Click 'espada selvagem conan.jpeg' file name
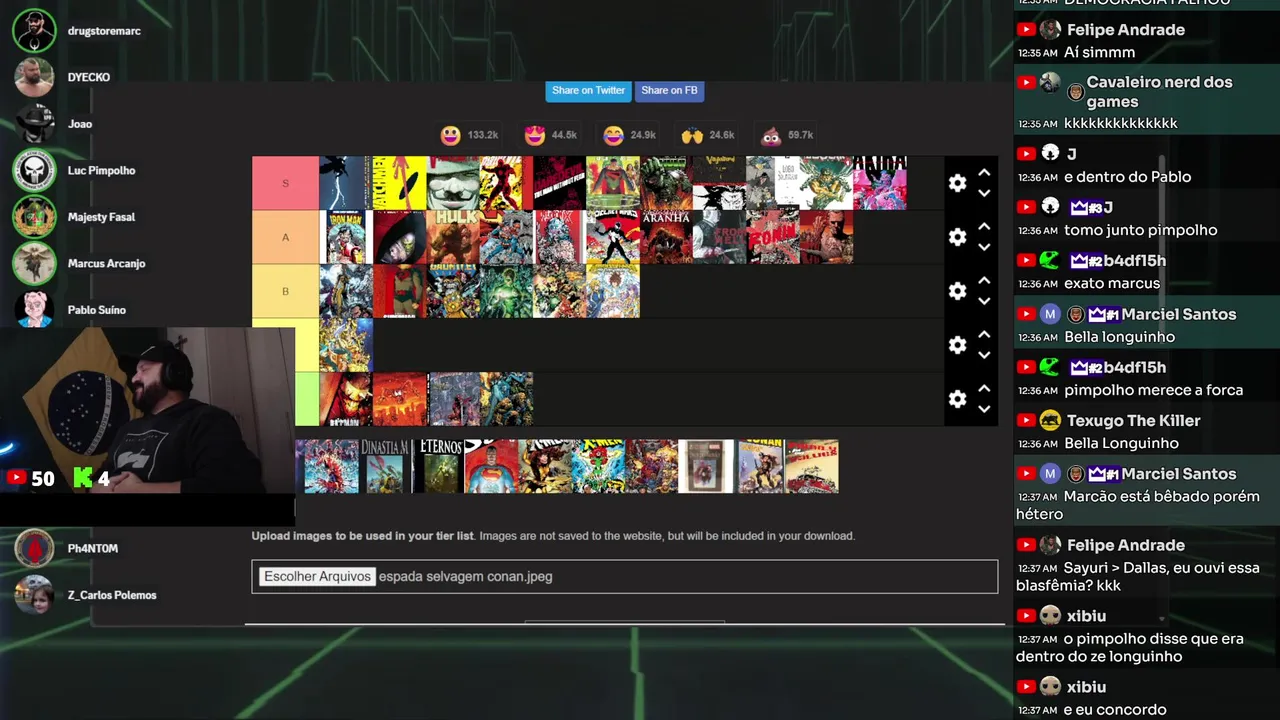This screenshot has height=720, width=1280. 465,577
